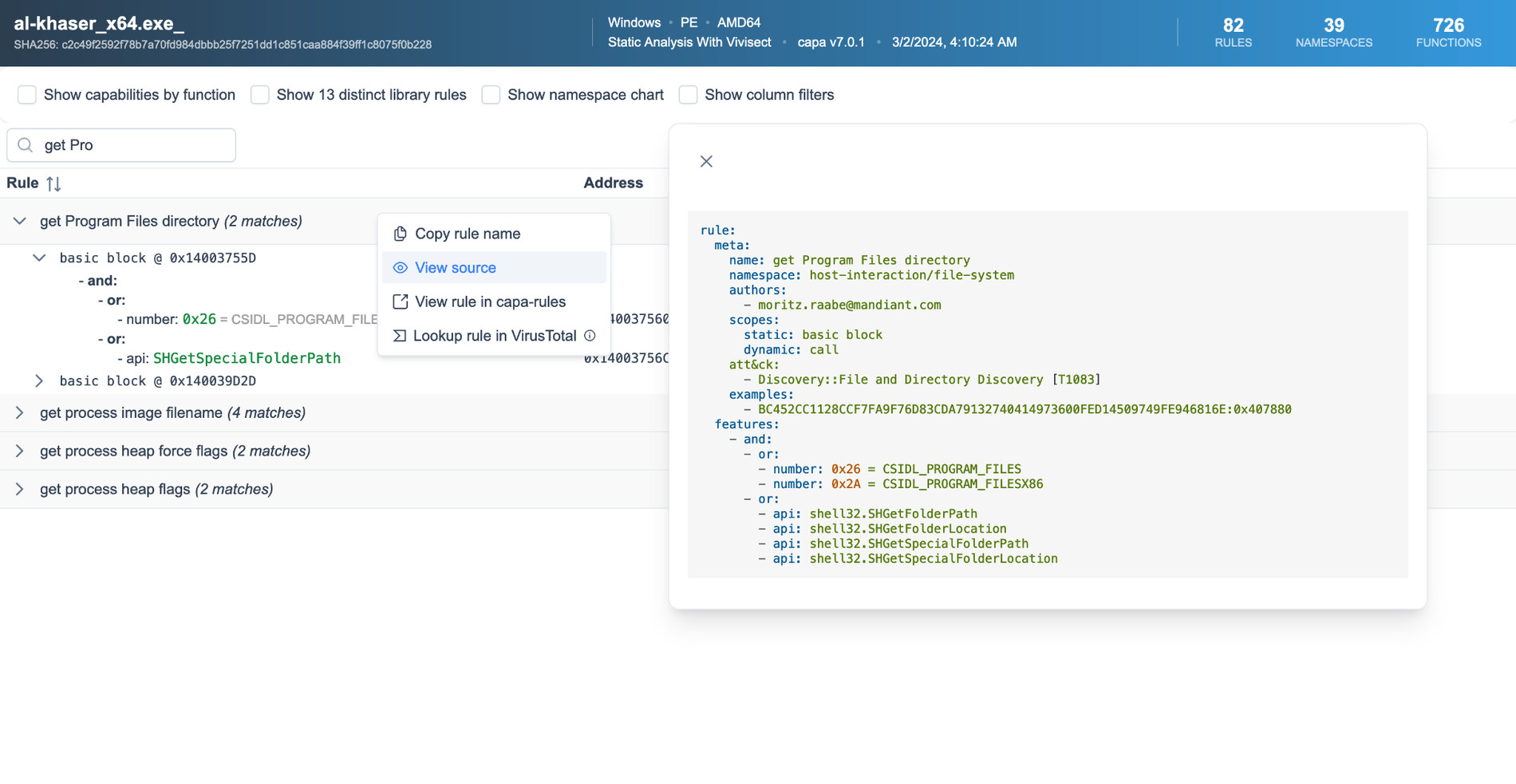The width and height of the screenshot is (1516, 784).
Task: Click the 726 FUNCTIONS counter
Action: pyautogui.click(x=1448, y=33)
